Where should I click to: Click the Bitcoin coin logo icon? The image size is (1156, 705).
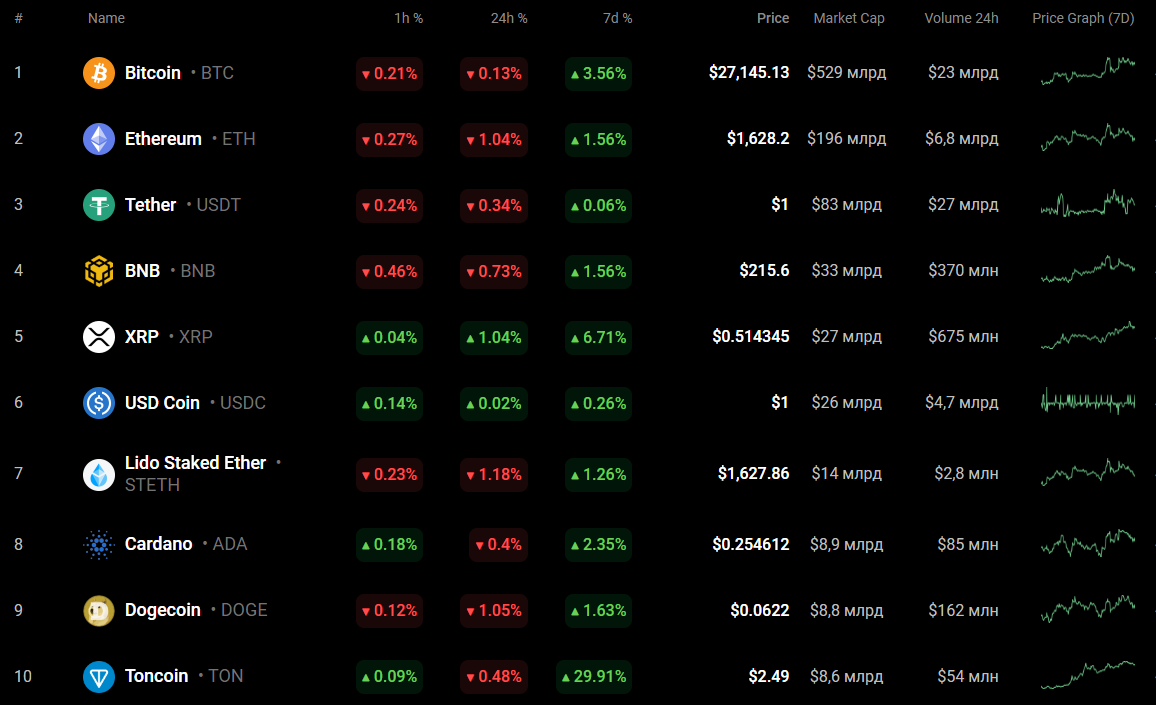[99, 73]
